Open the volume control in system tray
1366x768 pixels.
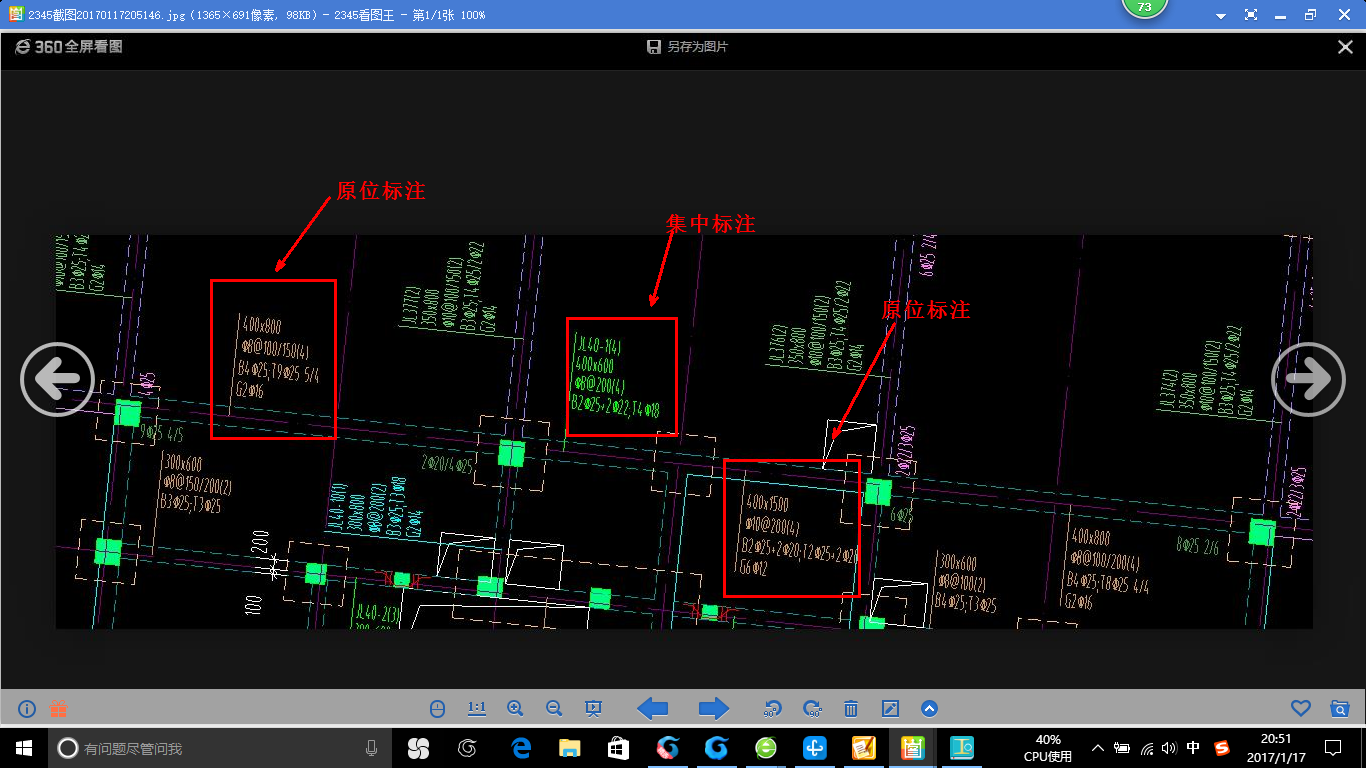click(1169, 748)
